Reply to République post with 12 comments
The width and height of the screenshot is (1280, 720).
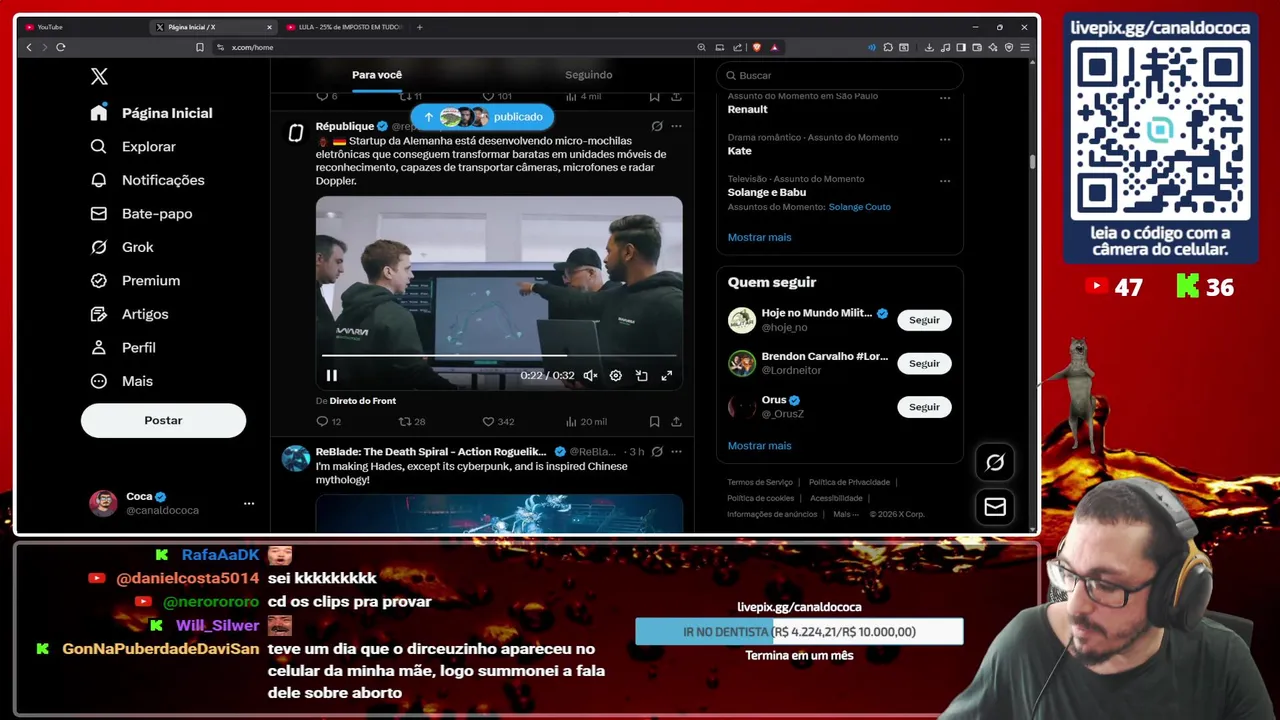coord(328,422)
